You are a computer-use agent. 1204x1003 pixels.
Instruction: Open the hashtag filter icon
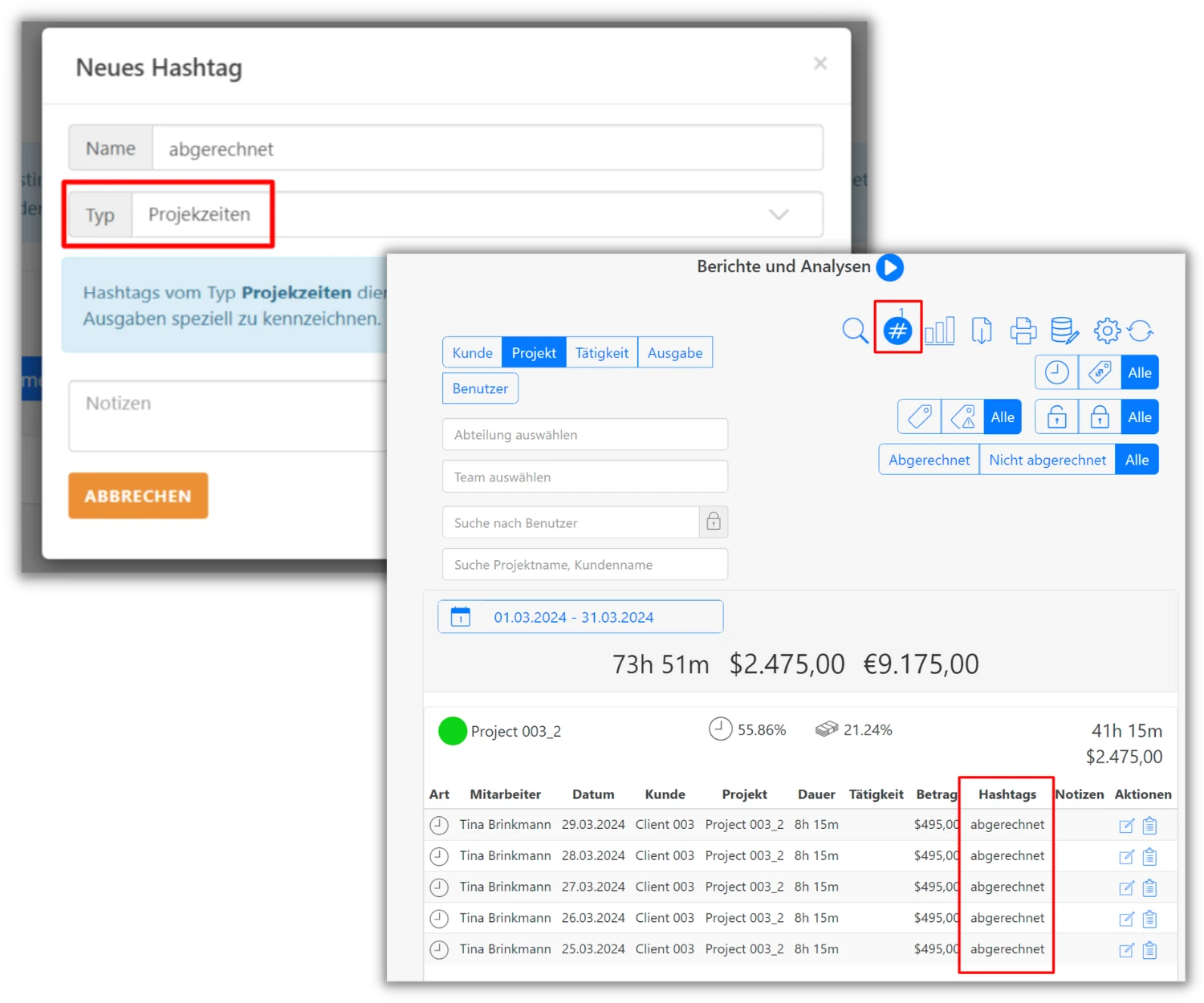897,330
